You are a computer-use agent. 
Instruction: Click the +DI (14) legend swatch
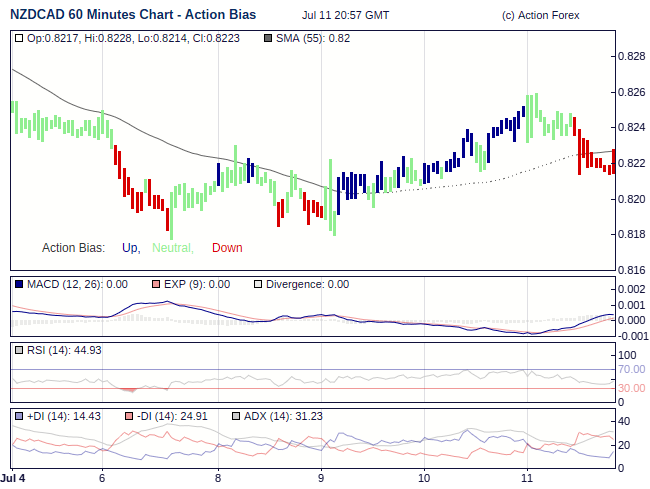click(20, 416)
